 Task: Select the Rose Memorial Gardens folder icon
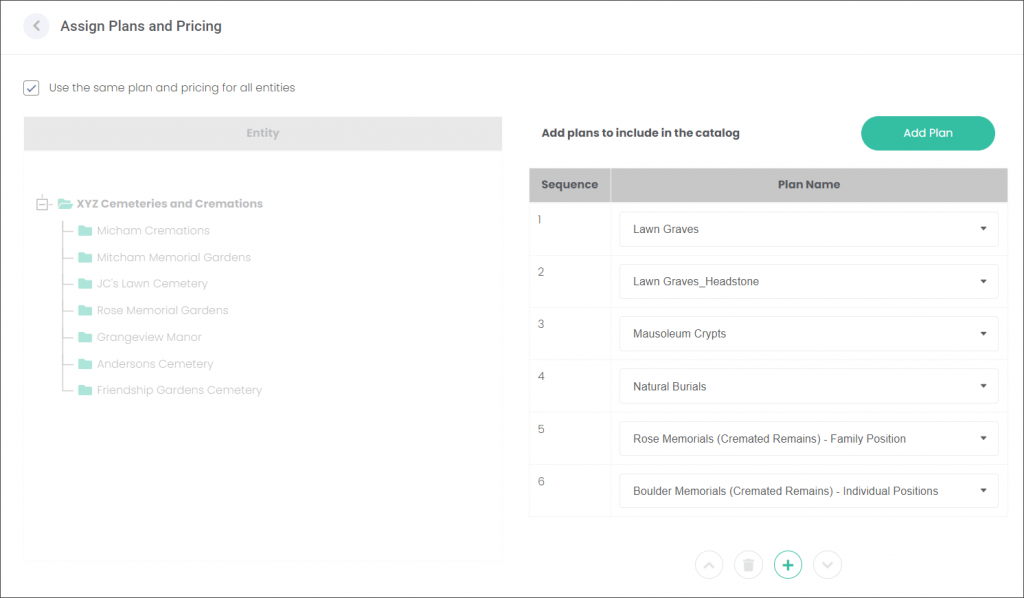click(85, 310)
